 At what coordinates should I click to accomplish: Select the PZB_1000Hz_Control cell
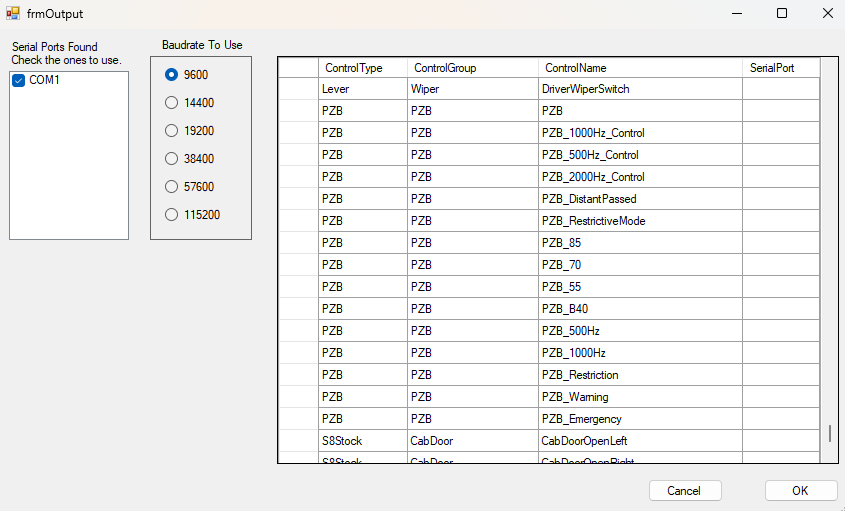coord(640,133)
